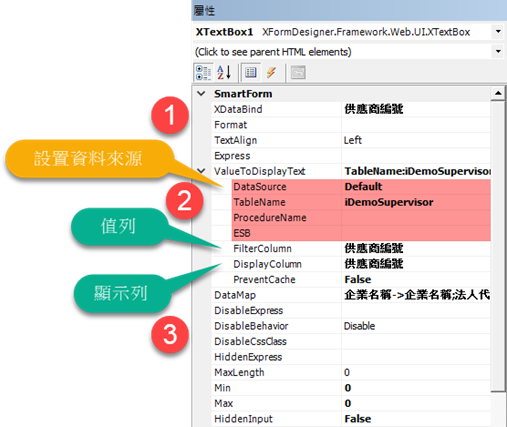
Task: Click the scrollbar up arrow
Action: [x=498, y=93]
